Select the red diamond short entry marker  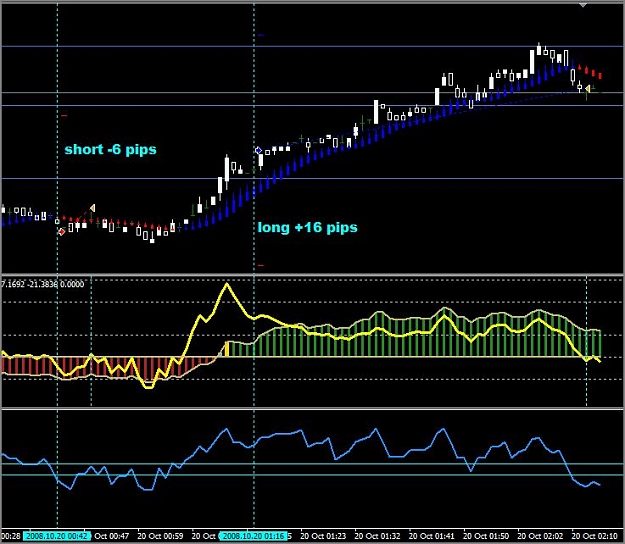pos(62,232)
